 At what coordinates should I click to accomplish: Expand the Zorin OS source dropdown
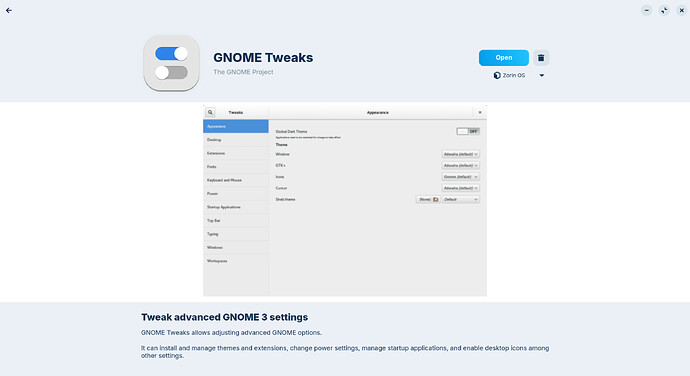[x=542, y=75]
